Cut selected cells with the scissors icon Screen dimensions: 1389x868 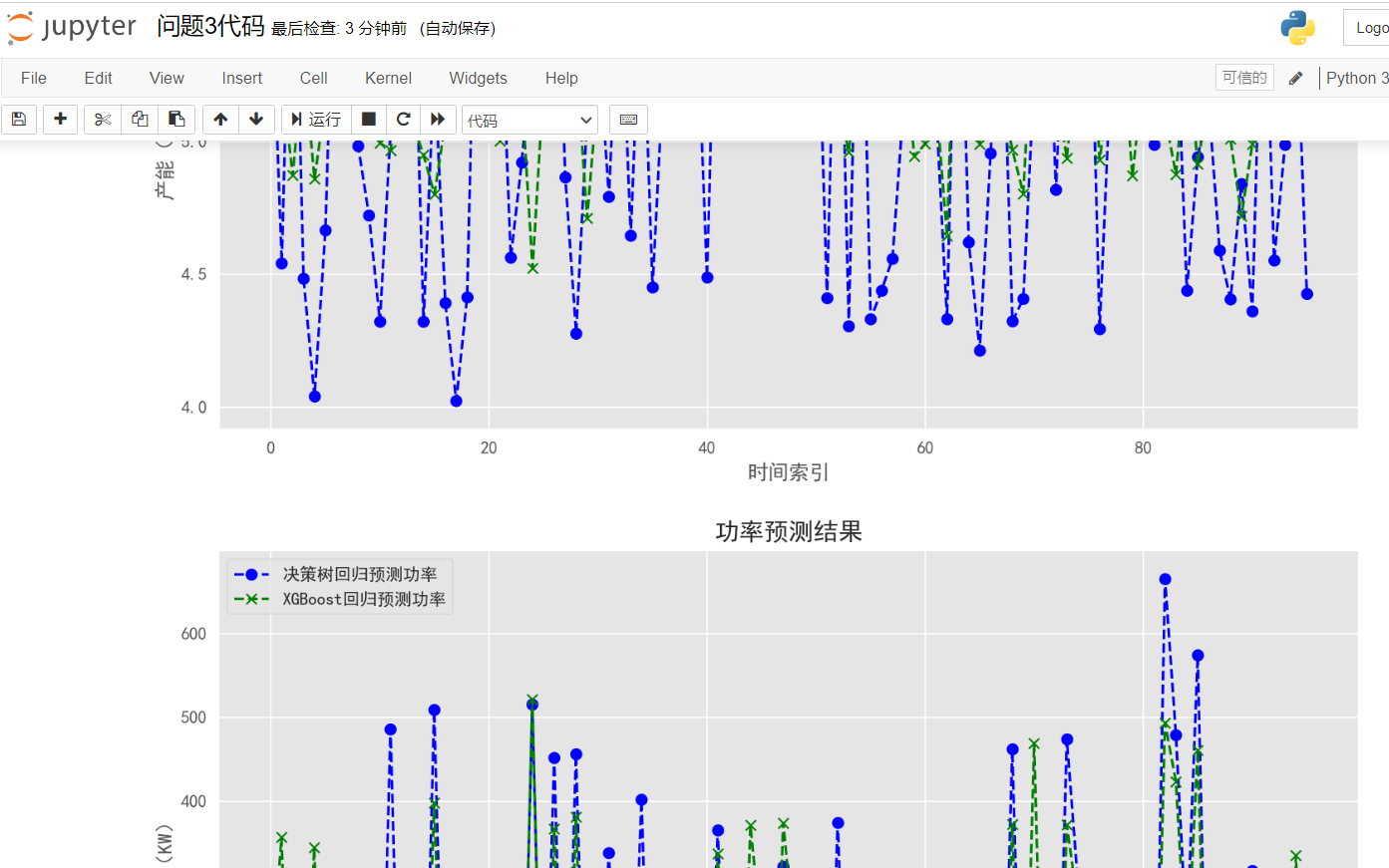click(x=102, y=120)
